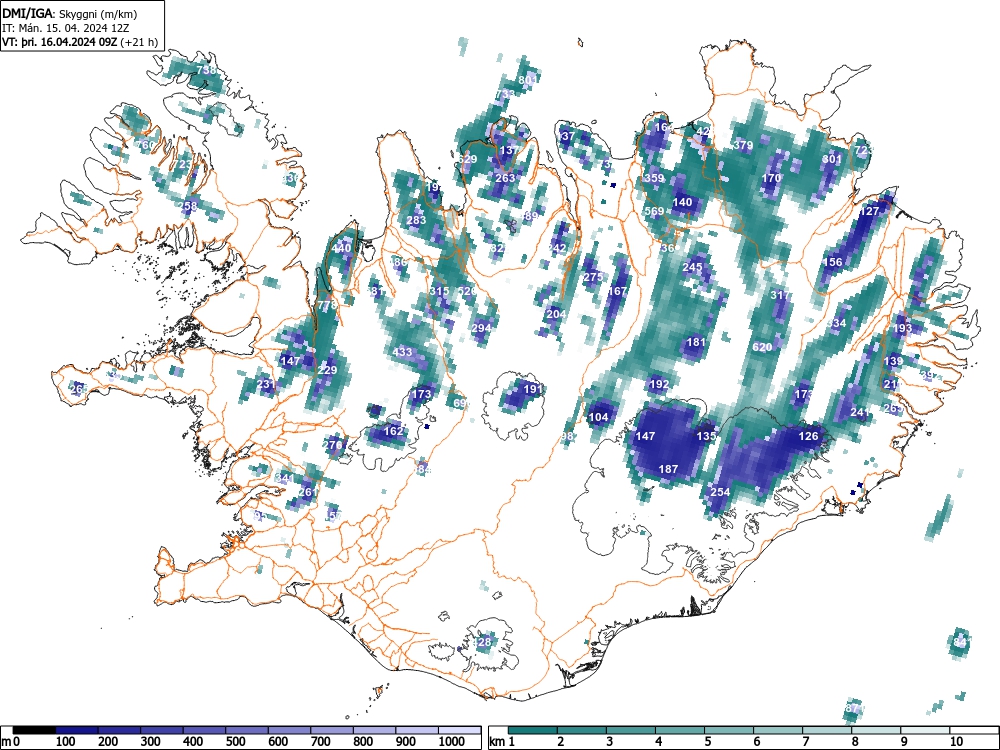The width and height of the screenshot is (1000, 750).
Task: Select the value 245 on the map
Action: tap(692, 267)
